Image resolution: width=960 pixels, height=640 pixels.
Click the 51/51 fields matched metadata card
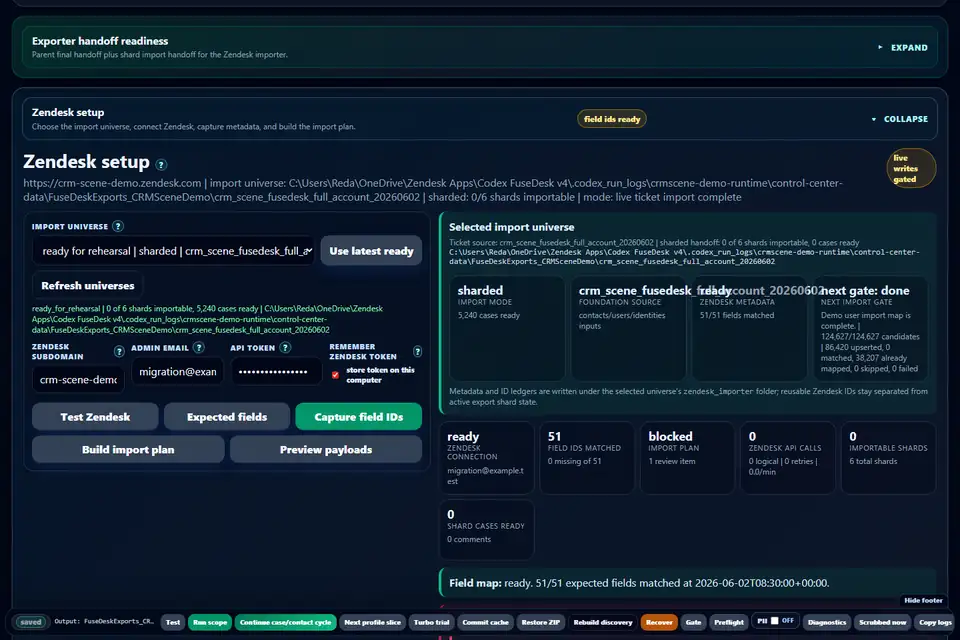click(x=749, y=328)
